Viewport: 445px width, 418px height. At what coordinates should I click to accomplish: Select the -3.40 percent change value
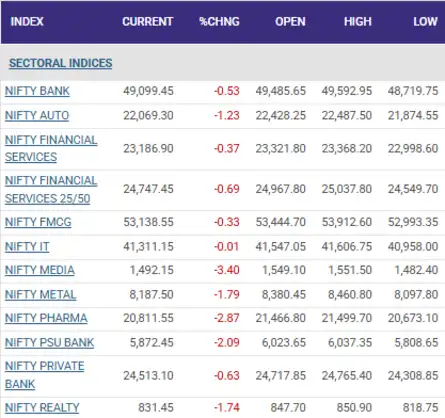(x=227, y=270)
